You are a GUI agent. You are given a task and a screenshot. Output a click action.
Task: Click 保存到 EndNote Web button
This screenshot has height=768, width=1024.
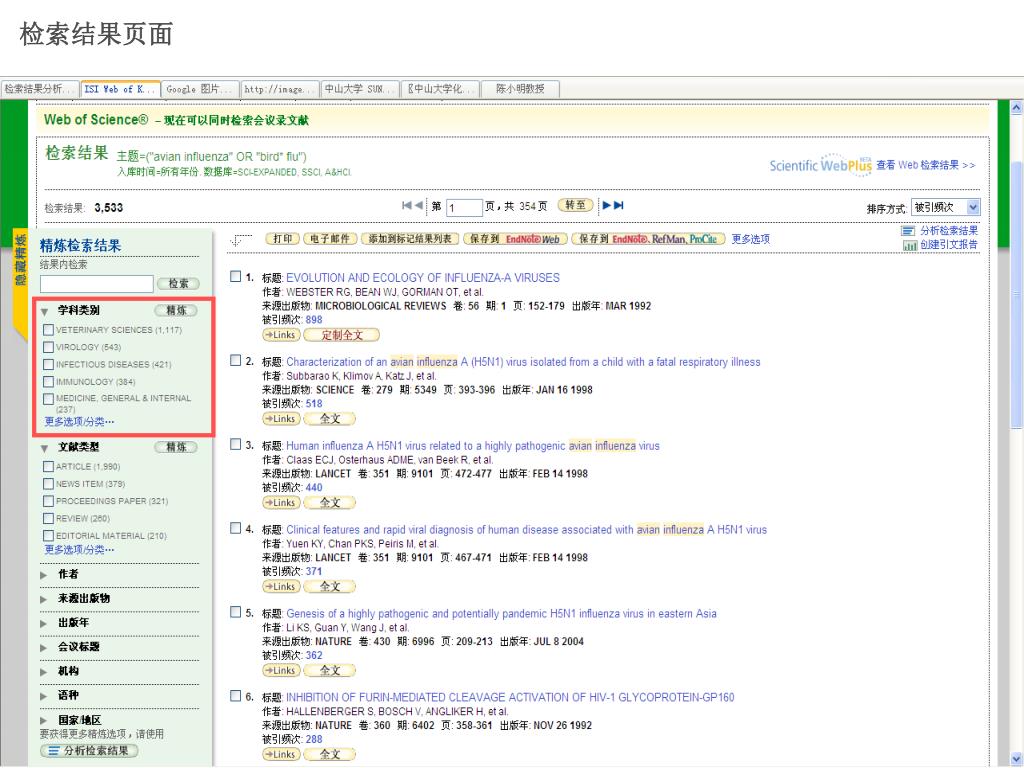[x=515, y=239]
